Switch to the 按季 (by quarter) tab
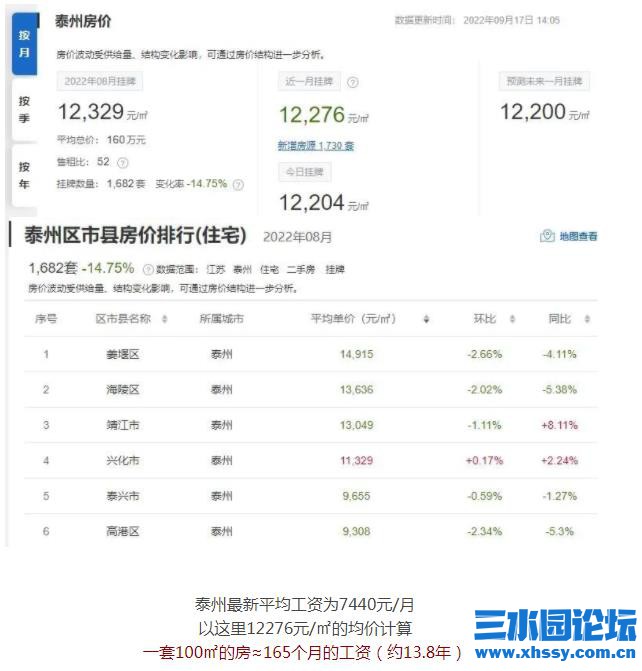This screenshot has width=642, height=671. click(x=24, y=110)
